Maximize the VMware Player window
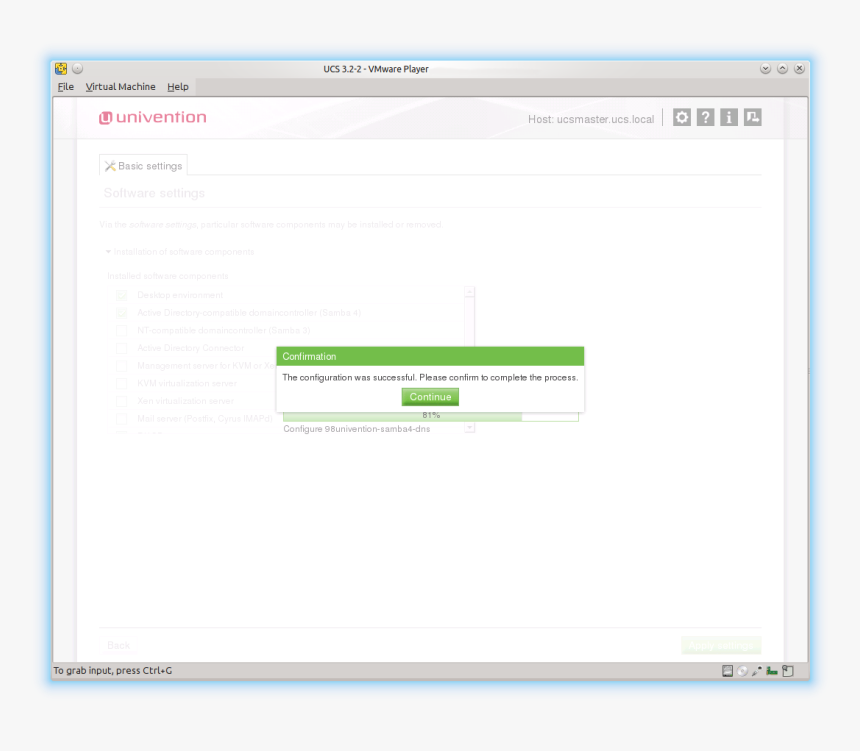 click(783, 69)
